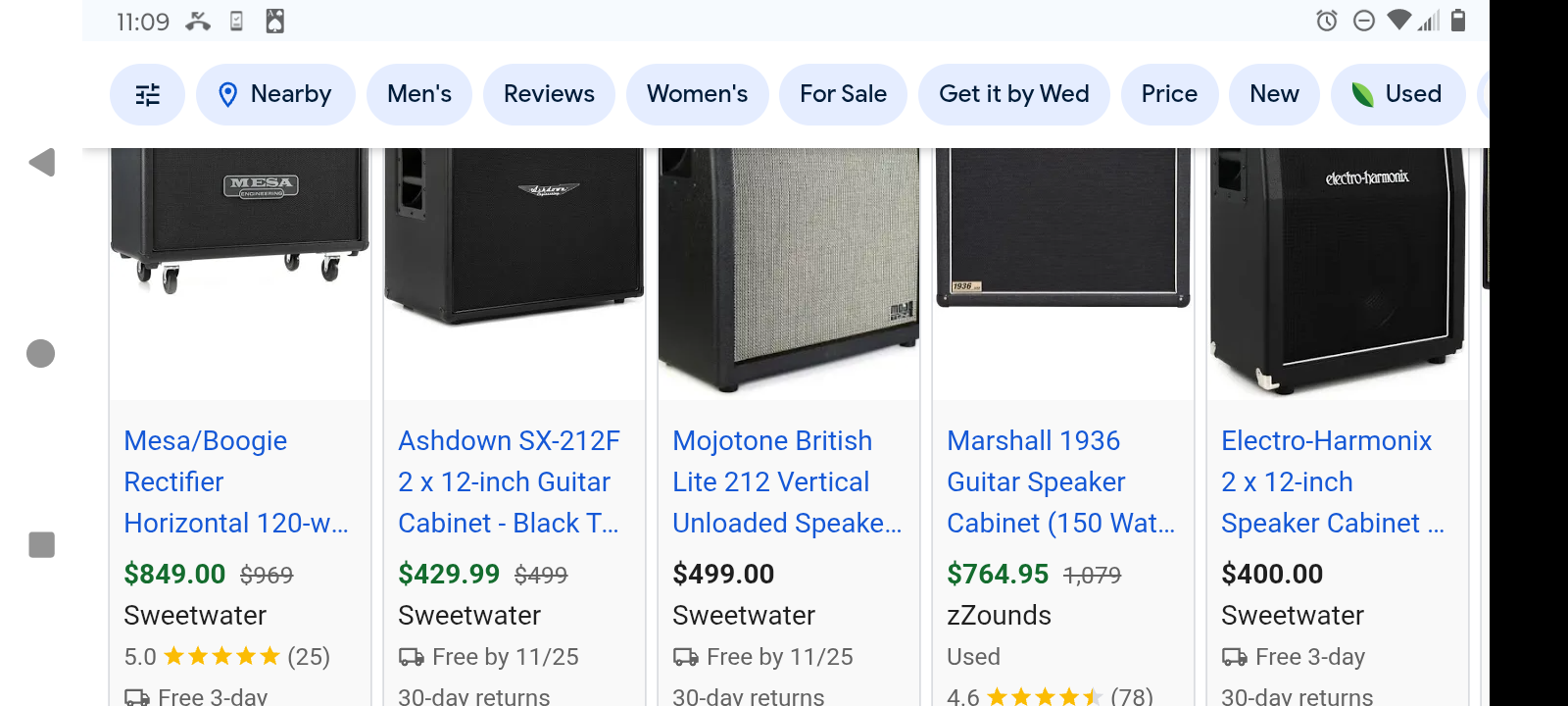
Task: Tap the Android home circle button
Action: 40,353
